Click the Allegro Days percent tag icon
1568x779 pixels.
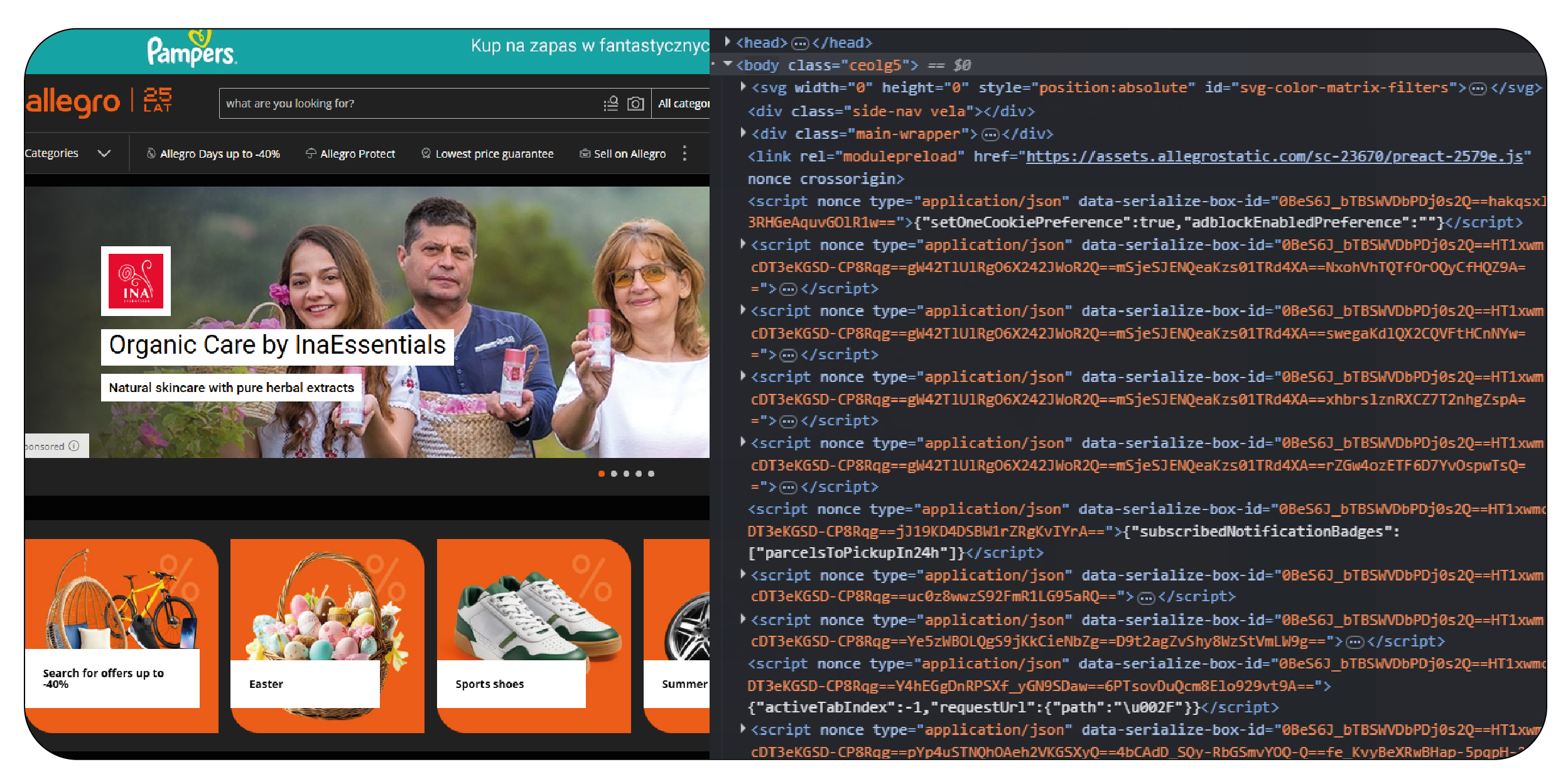pyautogui.click(x=151, y=153)
